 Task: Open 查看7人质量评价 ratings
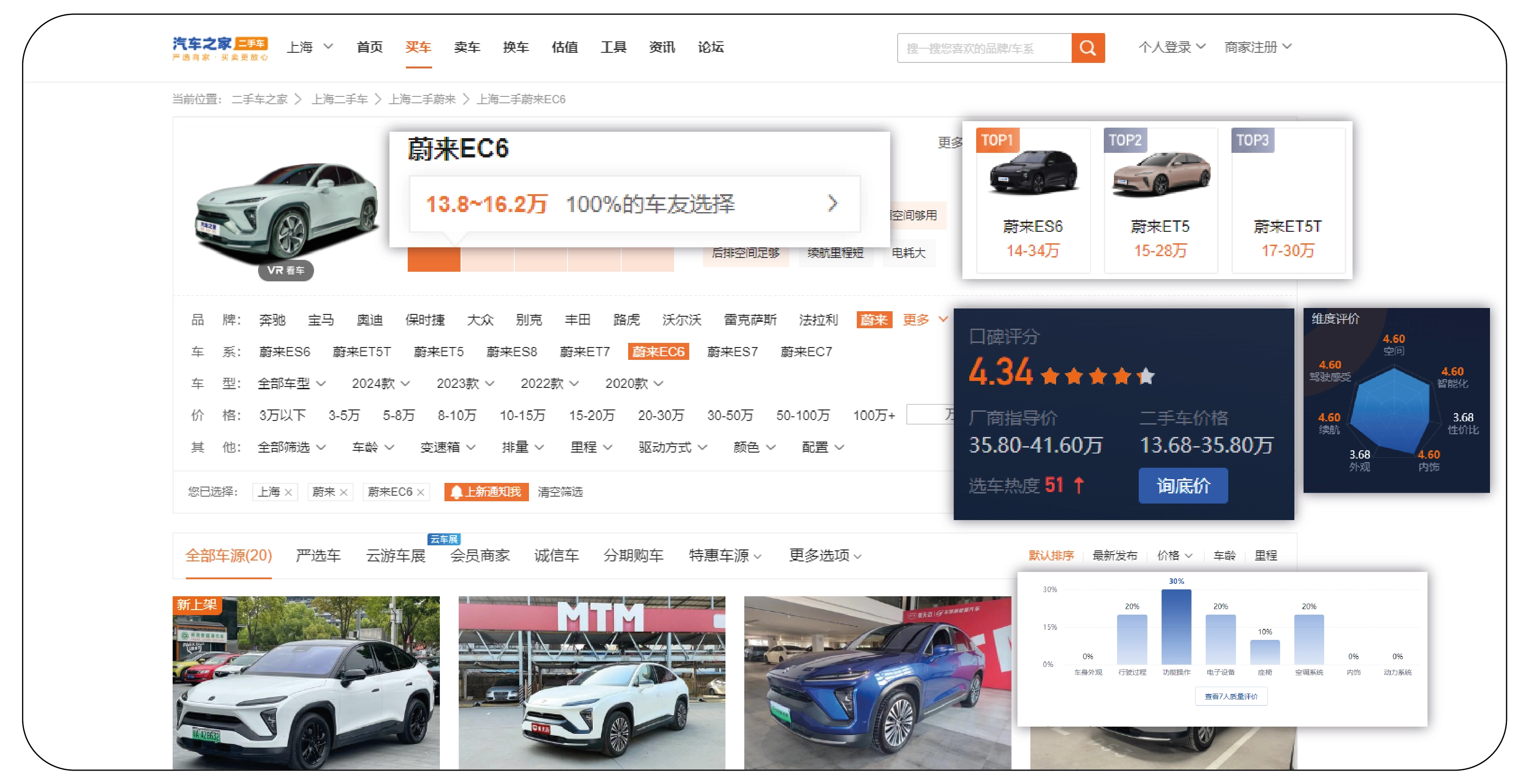tap(1231, 696)
